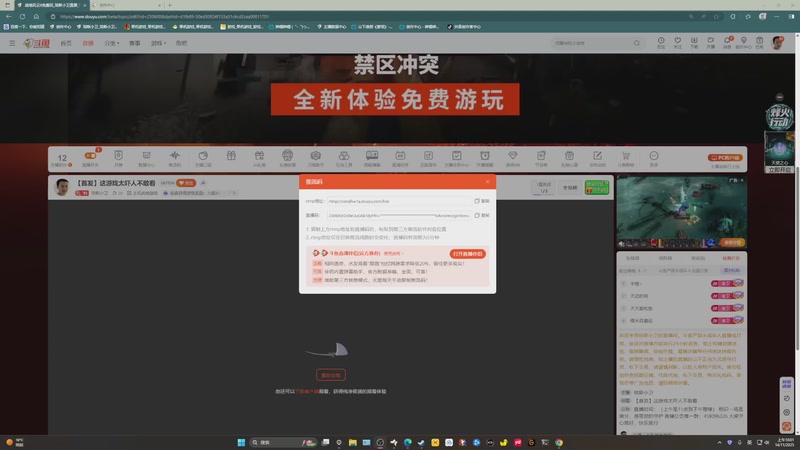800x450 pixels.
Task: Click the orange open live companion button
Action: point(467,254)
